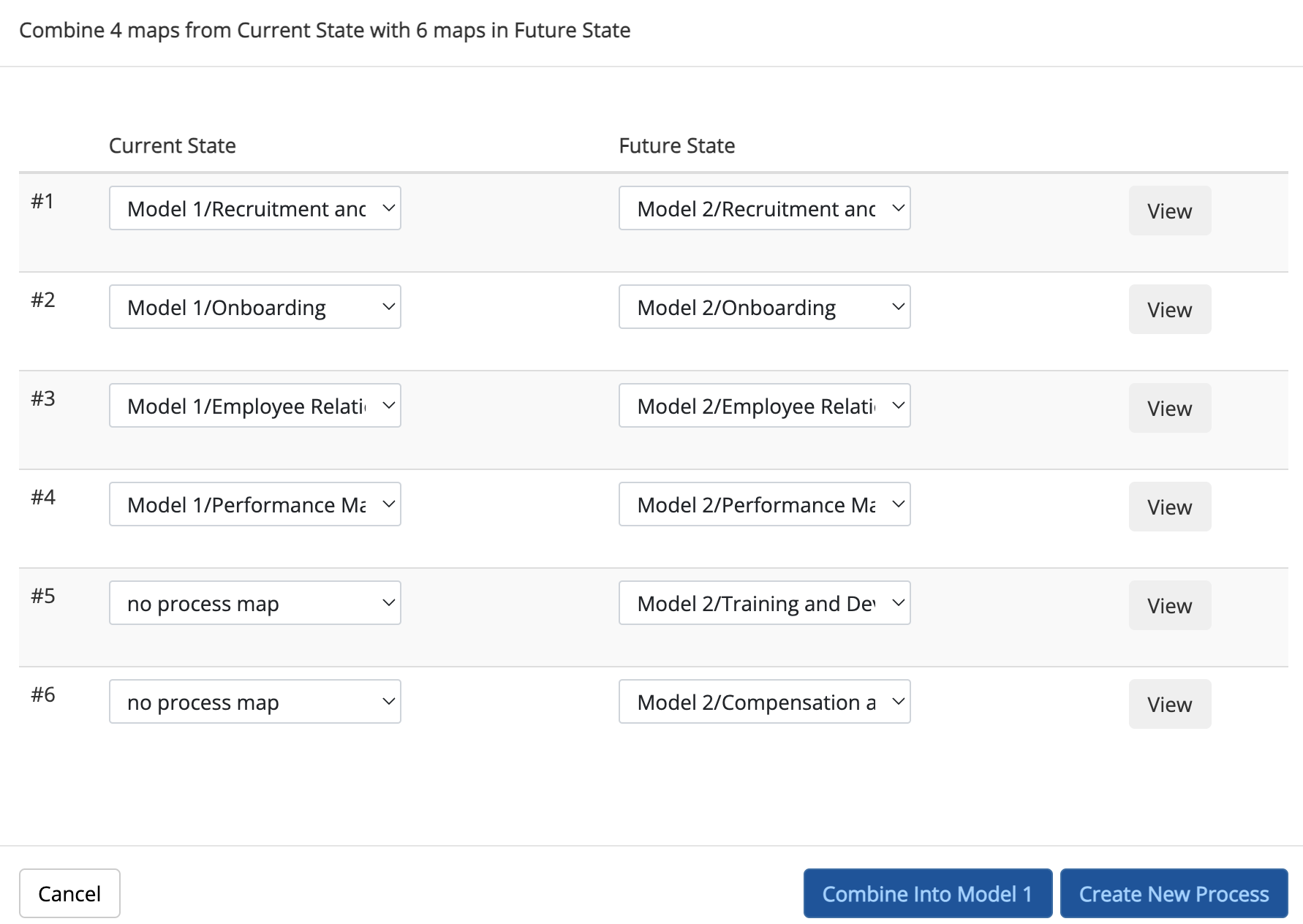Open Model 2/Compensation dropdown

point(764,702)
